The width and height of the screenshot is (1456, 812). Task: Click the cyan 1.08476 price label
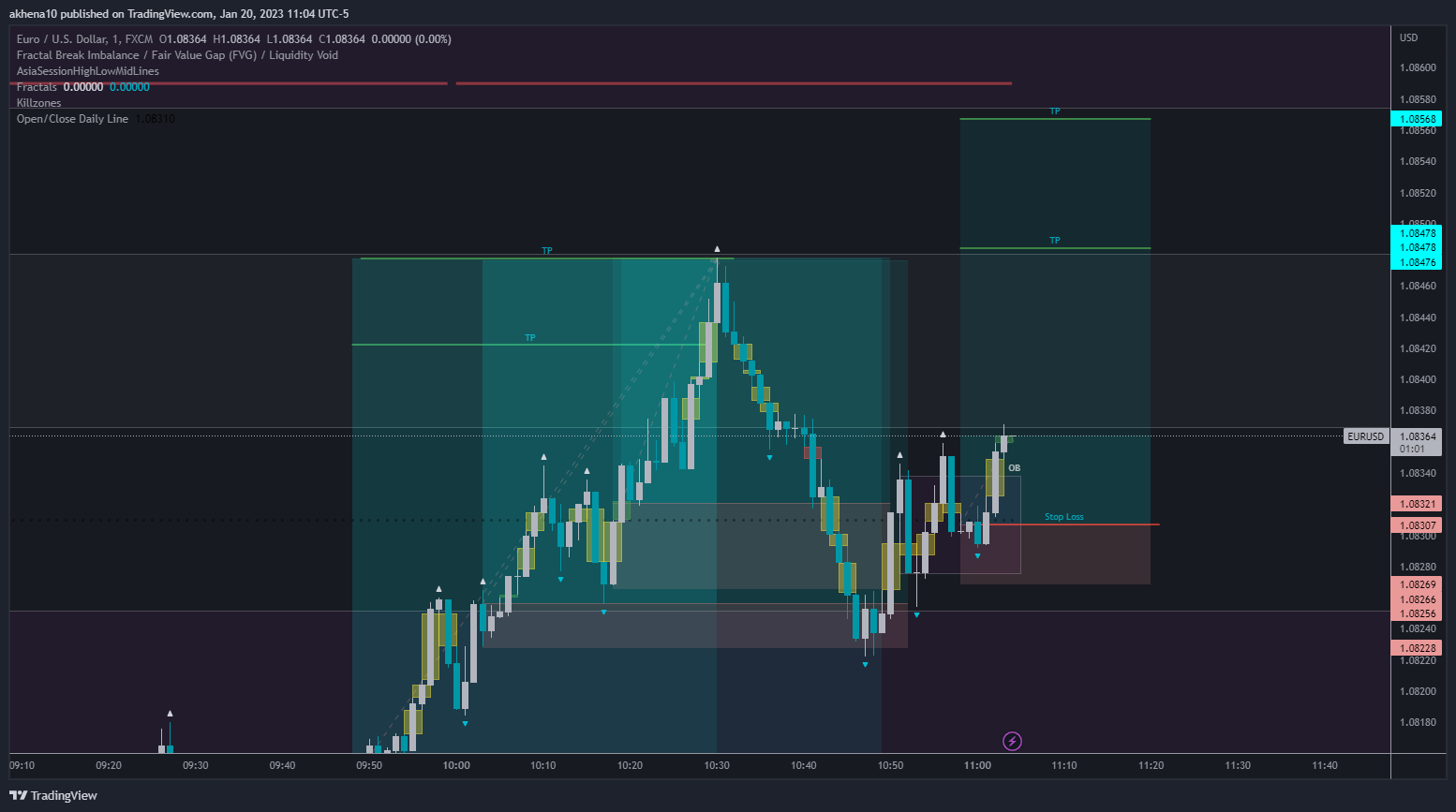1417,262
